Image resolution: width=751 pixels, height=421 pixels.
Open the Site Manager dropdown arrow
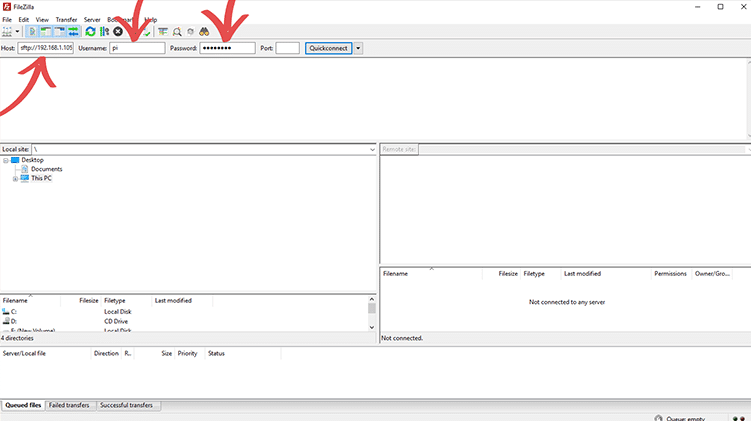pyautogui.click(x=17, y=32)
